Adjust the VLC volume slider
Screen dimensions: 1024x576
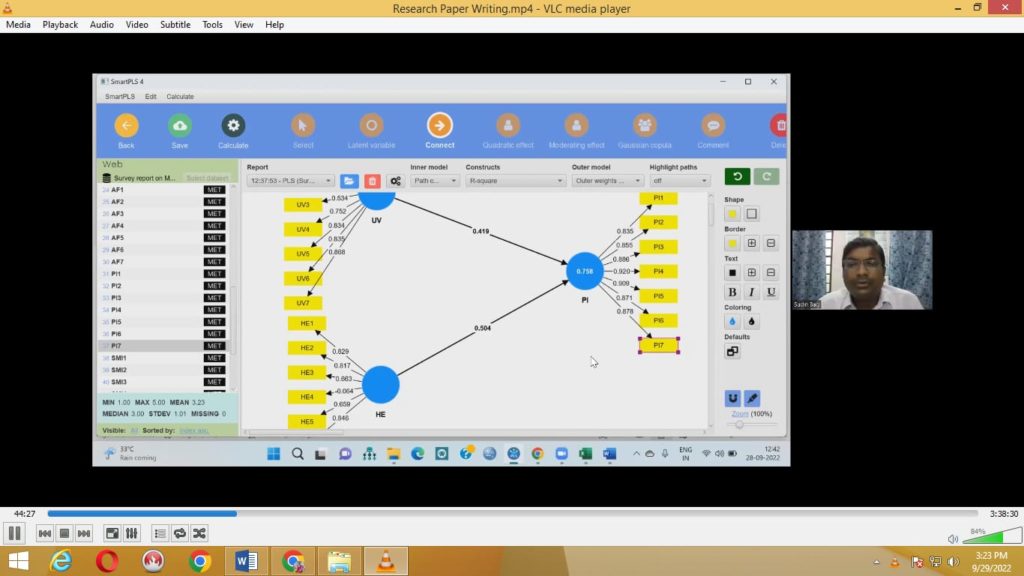click(990, 537)
